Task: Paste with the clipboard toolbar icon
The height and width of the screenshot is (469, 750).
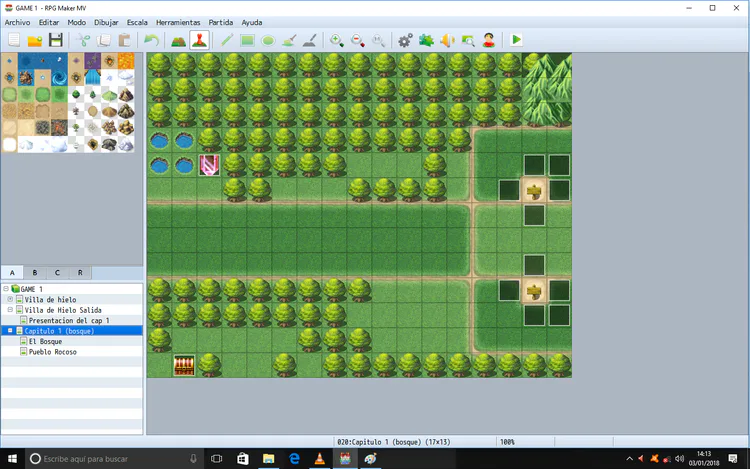Action: 124,40
